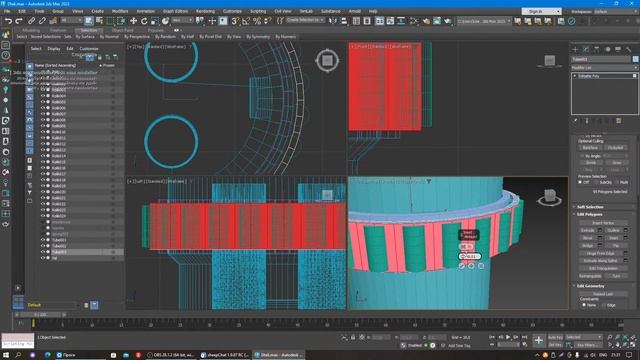Click the pin stack icon below modifier stack
This screenshot has height=360, width=640.
[576, 121]
